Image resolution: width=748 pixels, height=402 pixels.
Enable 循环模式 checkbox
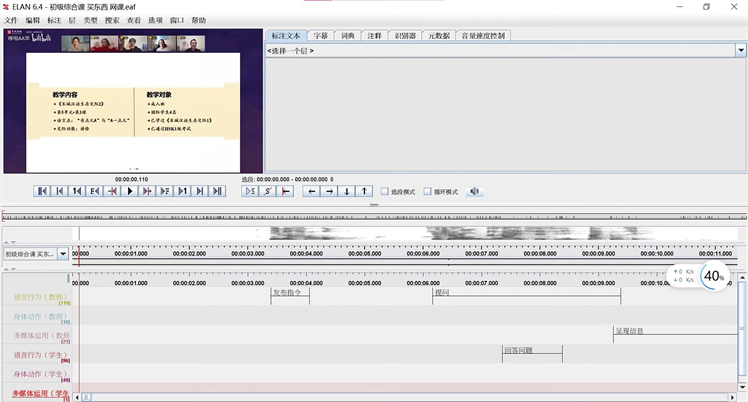click(x=428, y=191)
